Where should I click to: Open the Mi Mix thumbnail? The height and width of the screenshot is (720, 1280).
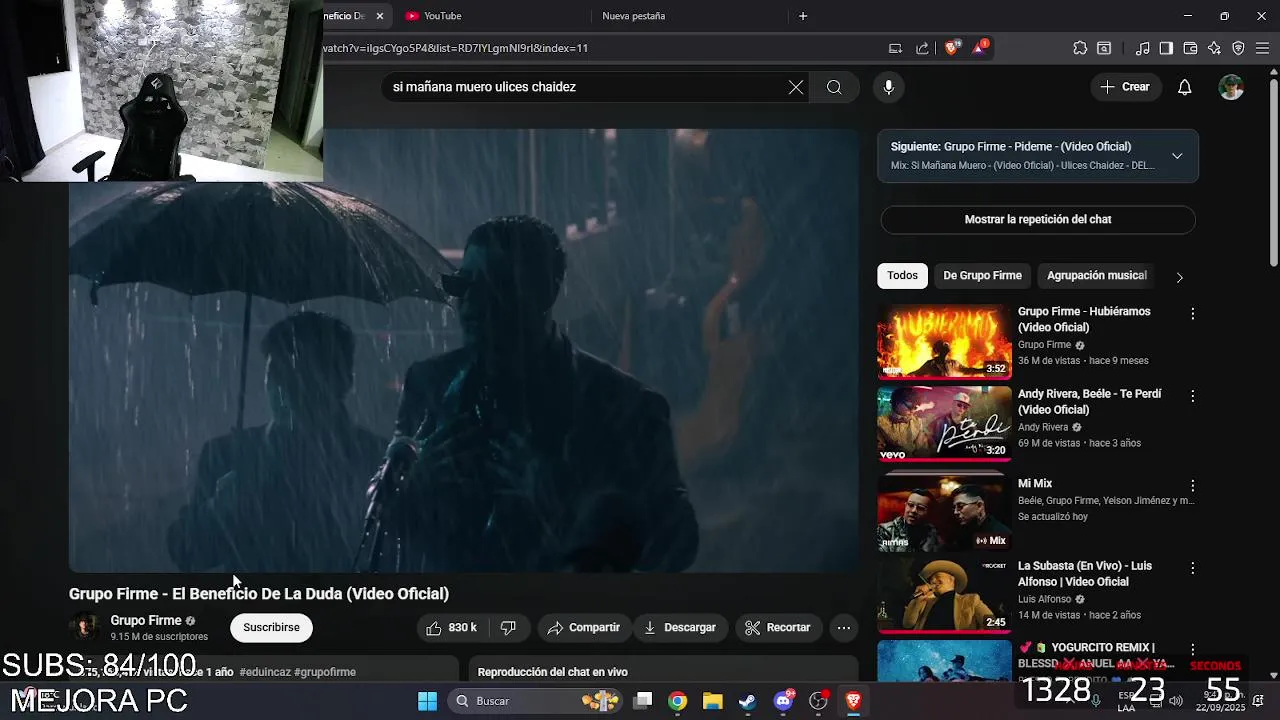click(x=944, y=512)
